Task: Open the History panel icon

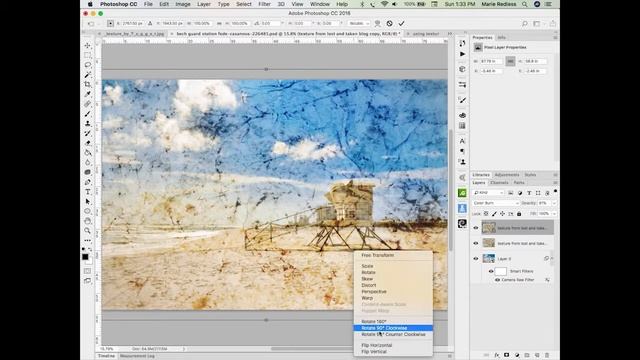Action: [x=462, y=44]
